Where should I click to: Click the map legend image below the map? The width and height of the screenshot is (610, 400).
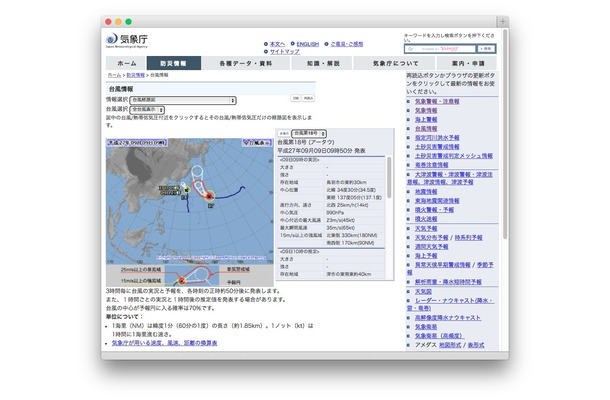190,275
